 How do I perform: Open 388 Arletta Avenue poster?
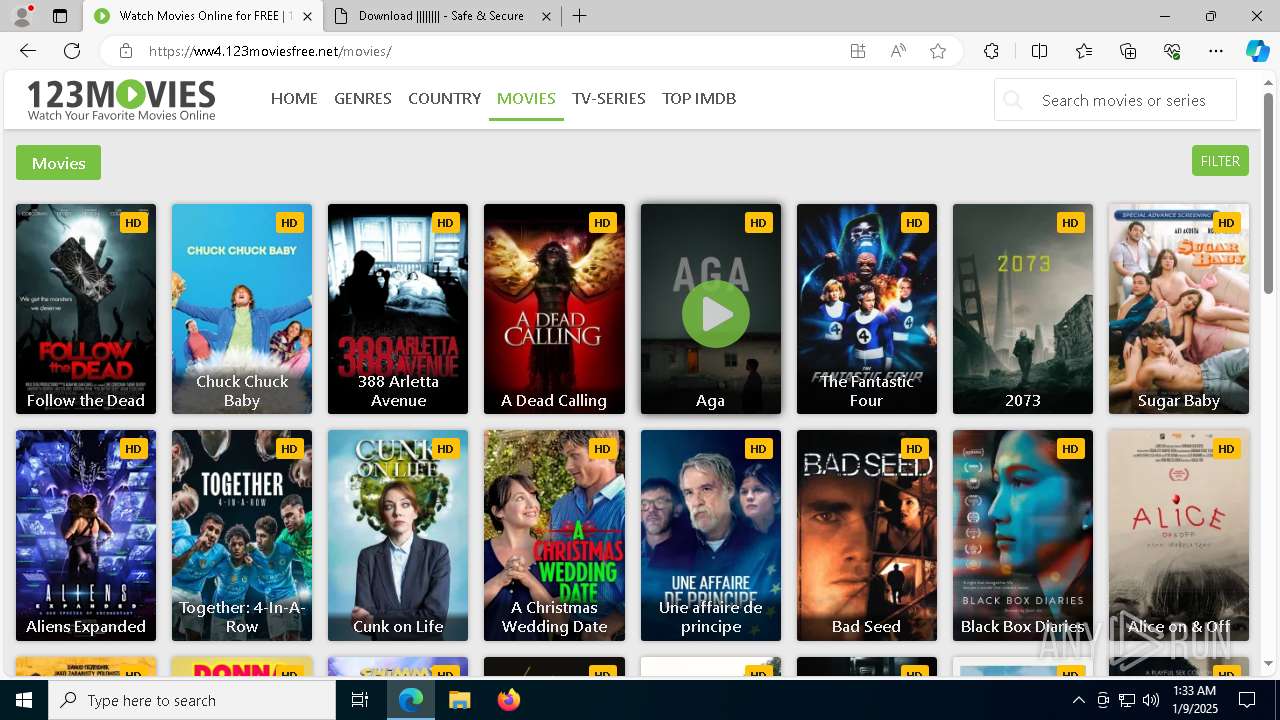pyautogui.click(x=398, y=309)
